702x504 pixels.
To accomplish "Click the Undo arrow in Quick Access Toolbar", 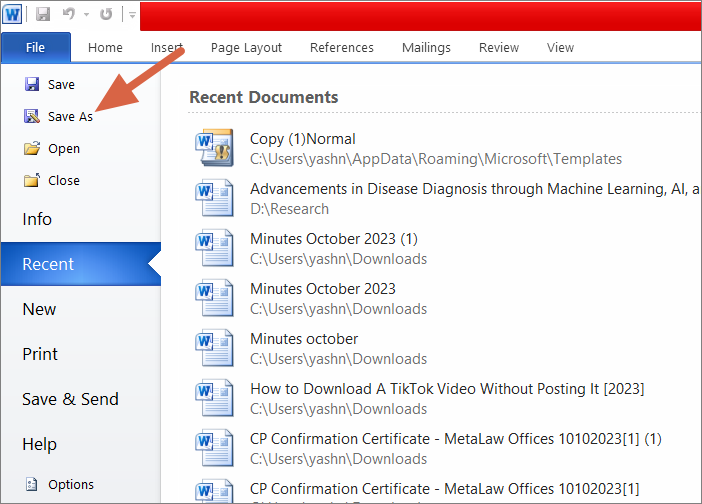I will 68,14.
